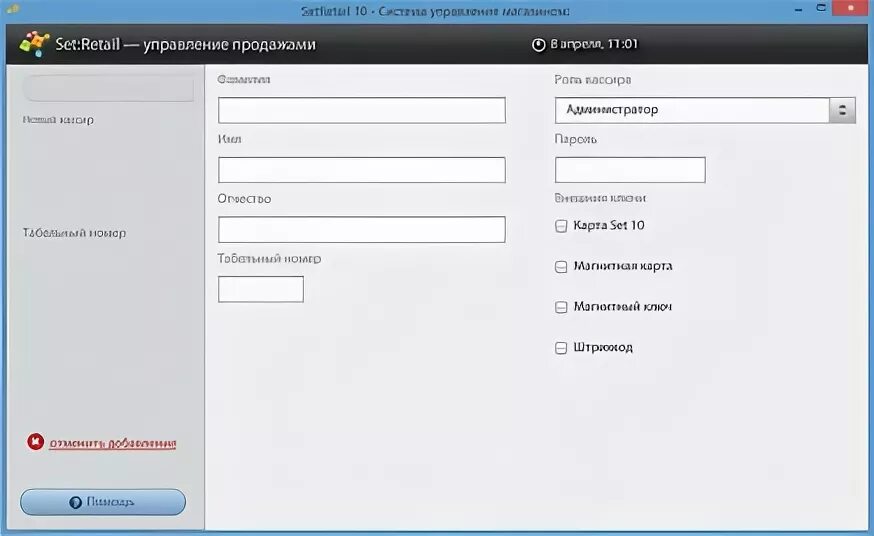Screen dimensions: 874x536
Task: Open the Администратор role dropdown
Action: point(705,110)
